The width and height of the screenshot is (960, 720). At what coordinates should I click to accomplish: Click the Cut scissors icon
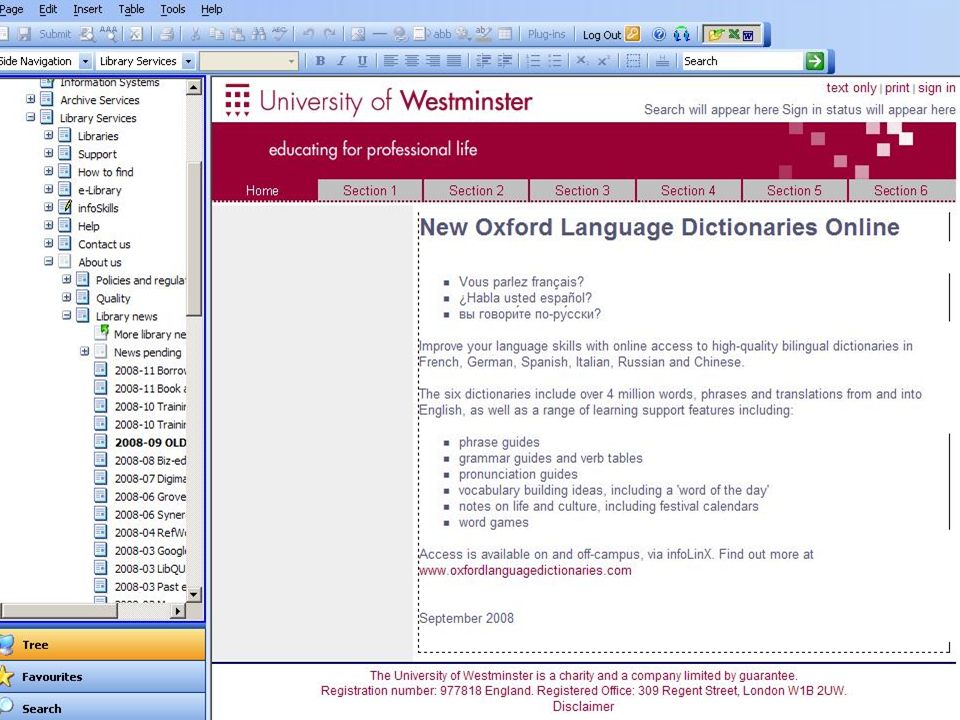click(x=195, y=34)
